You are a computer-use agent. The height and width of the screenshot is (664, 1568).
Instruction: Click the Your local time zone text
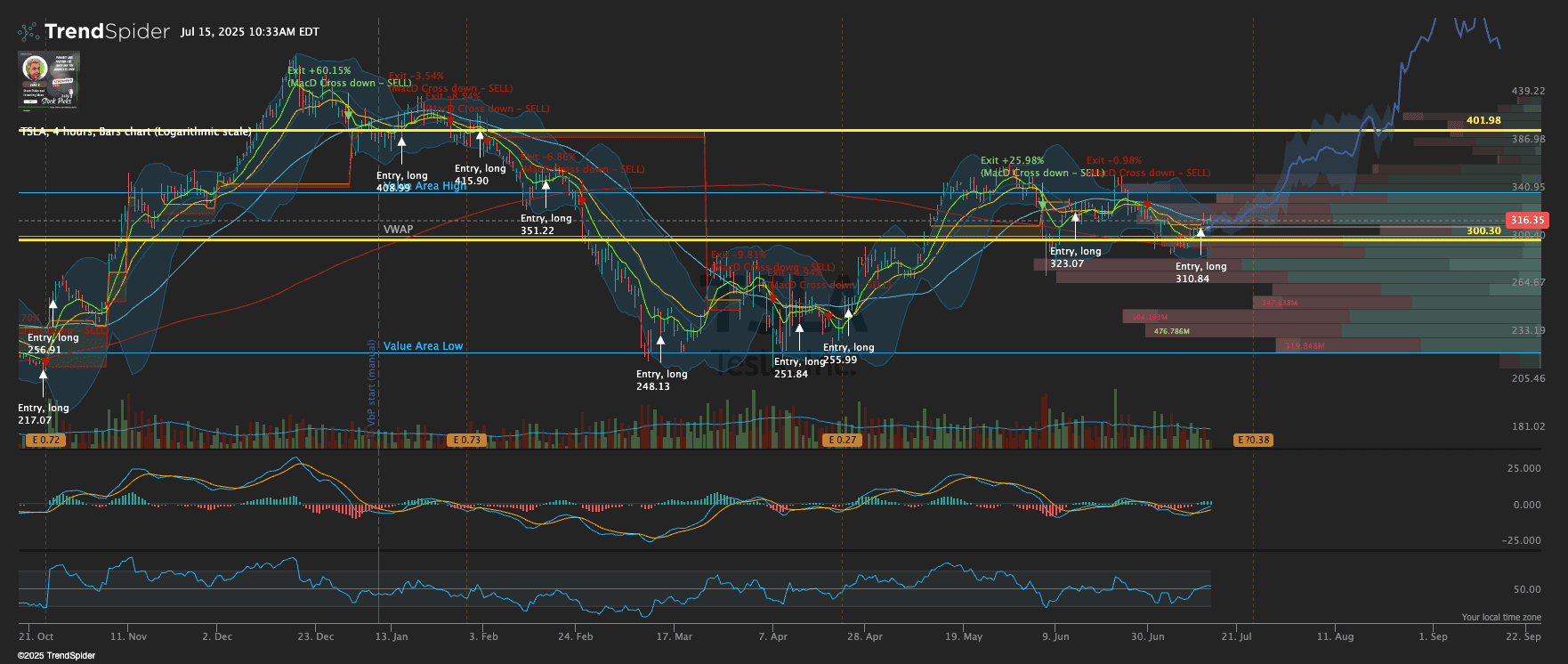point(1501,617)
